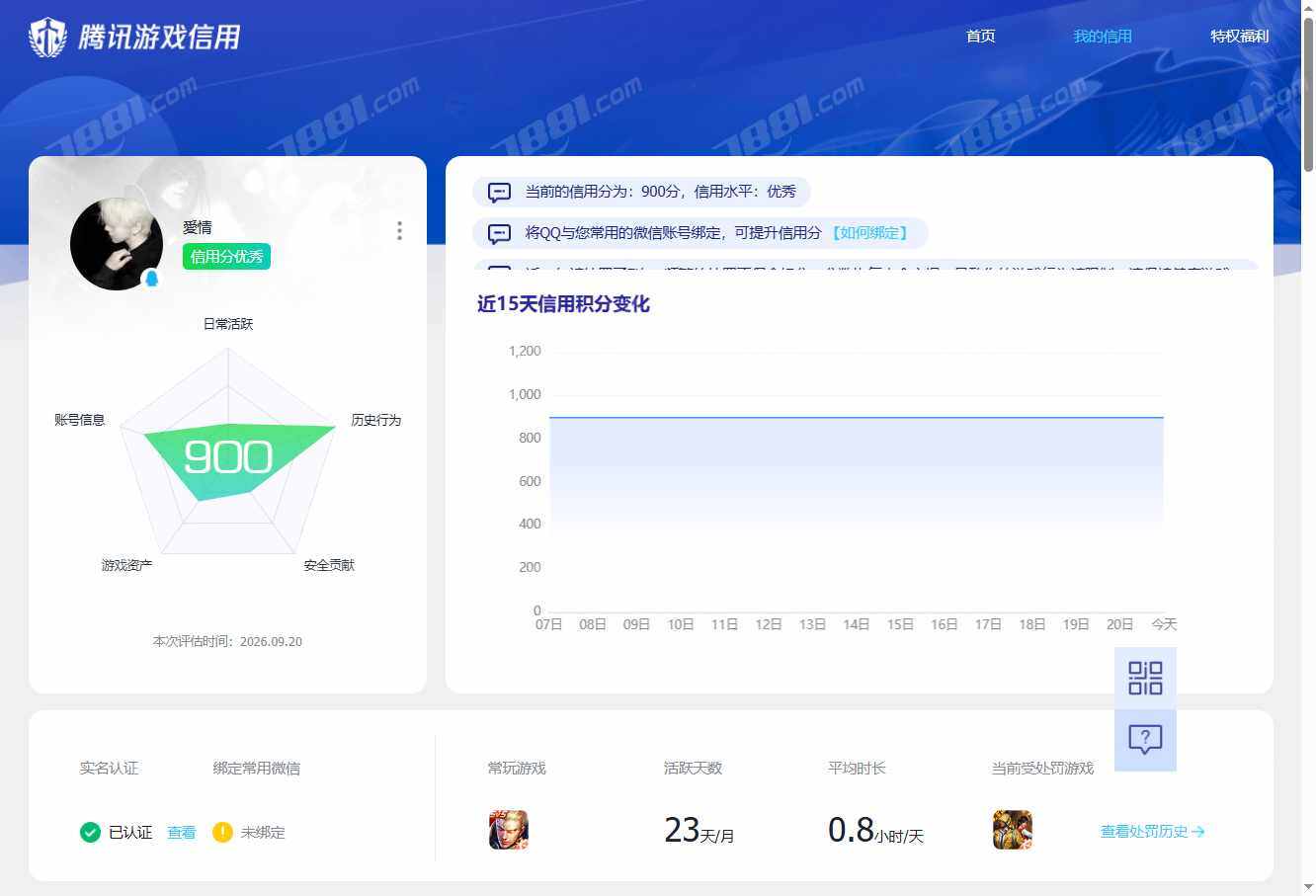1316x896 pixels.
Task: Go to 首页 home tab
Action: tap(981, 37)
